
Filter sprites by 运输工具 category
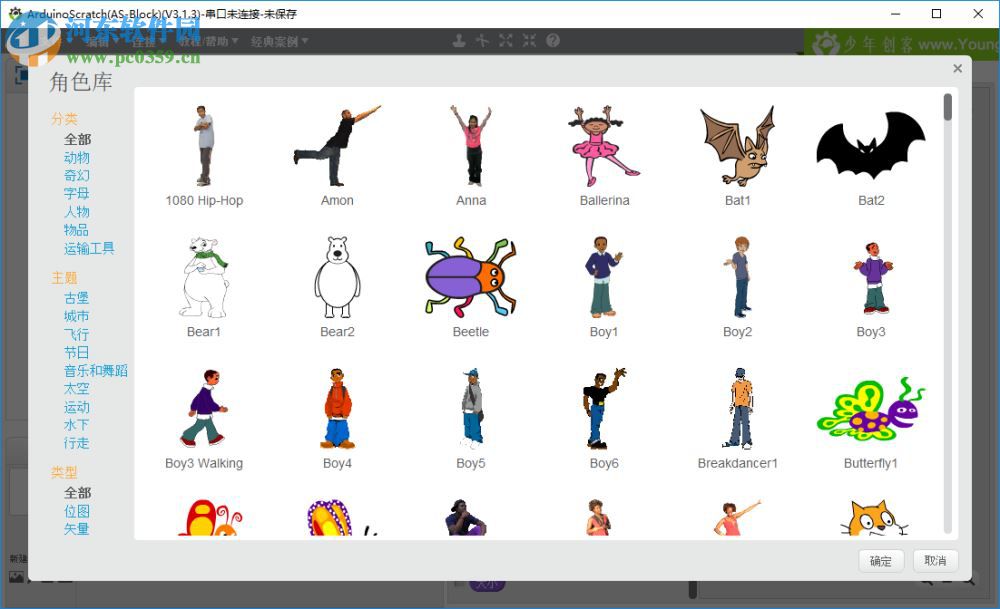tap(89, 248)
